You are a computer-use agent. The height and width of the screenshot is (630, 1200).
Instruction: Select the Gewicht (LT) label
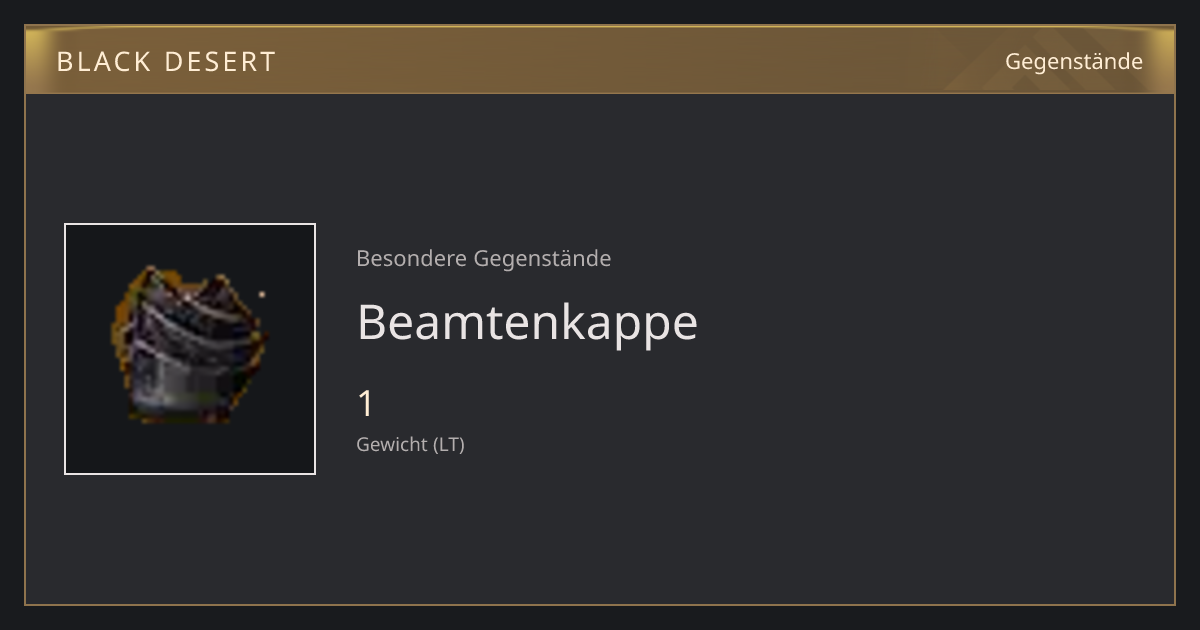point(410,445)
